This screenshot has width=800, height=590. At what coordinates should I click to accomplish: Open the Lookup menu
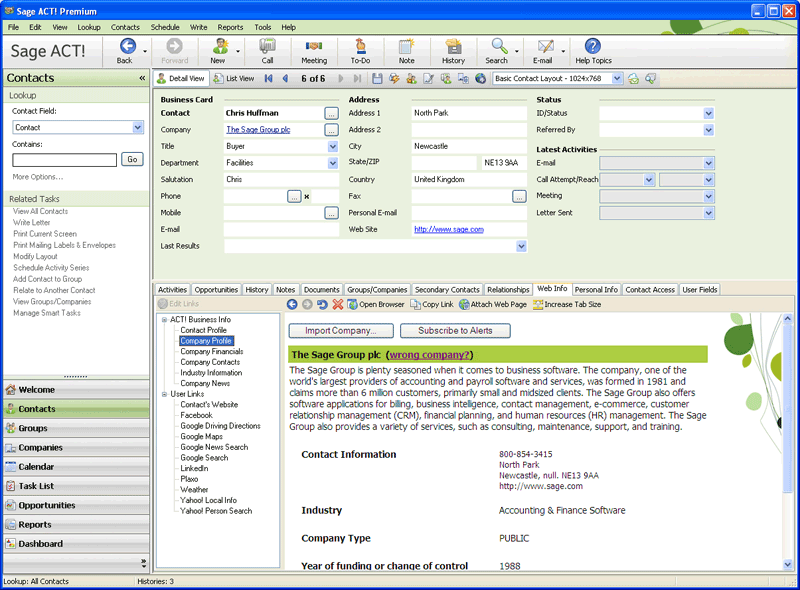pyautogui.click(x=89, y=28)
